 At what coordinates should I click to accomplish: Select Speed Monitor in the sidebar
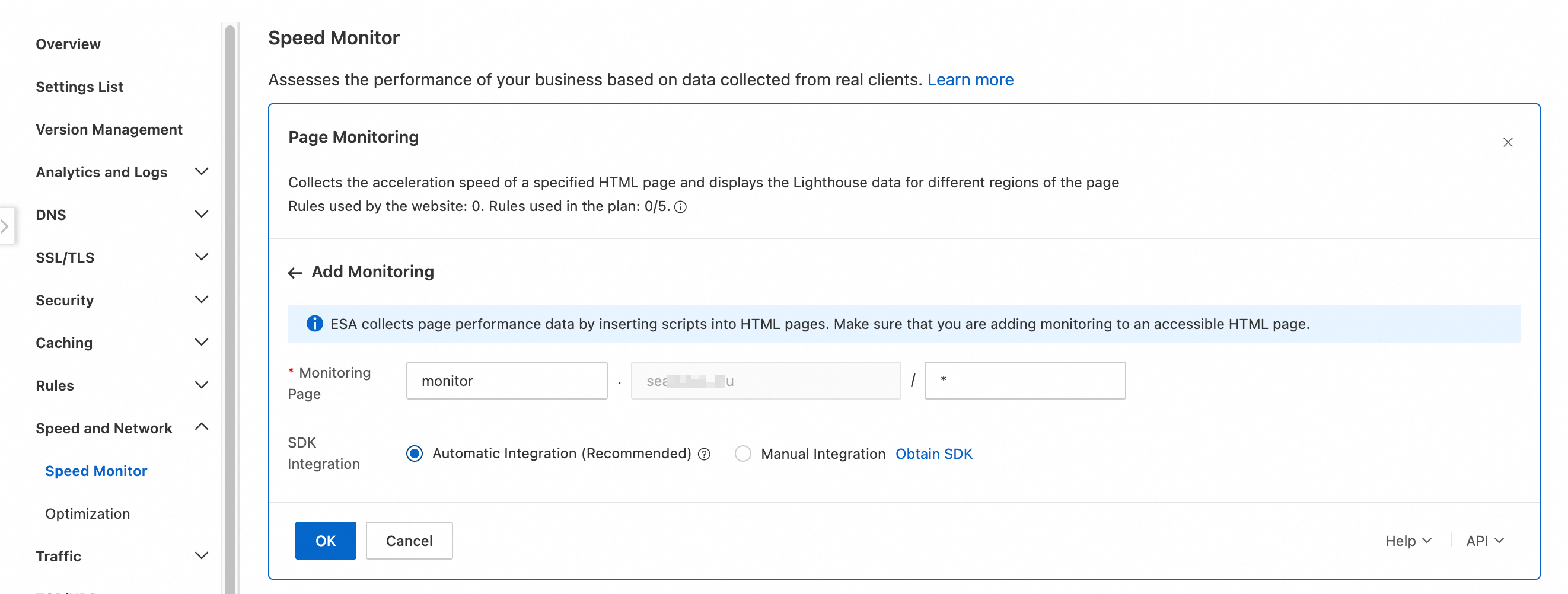(x=96, y=471)
